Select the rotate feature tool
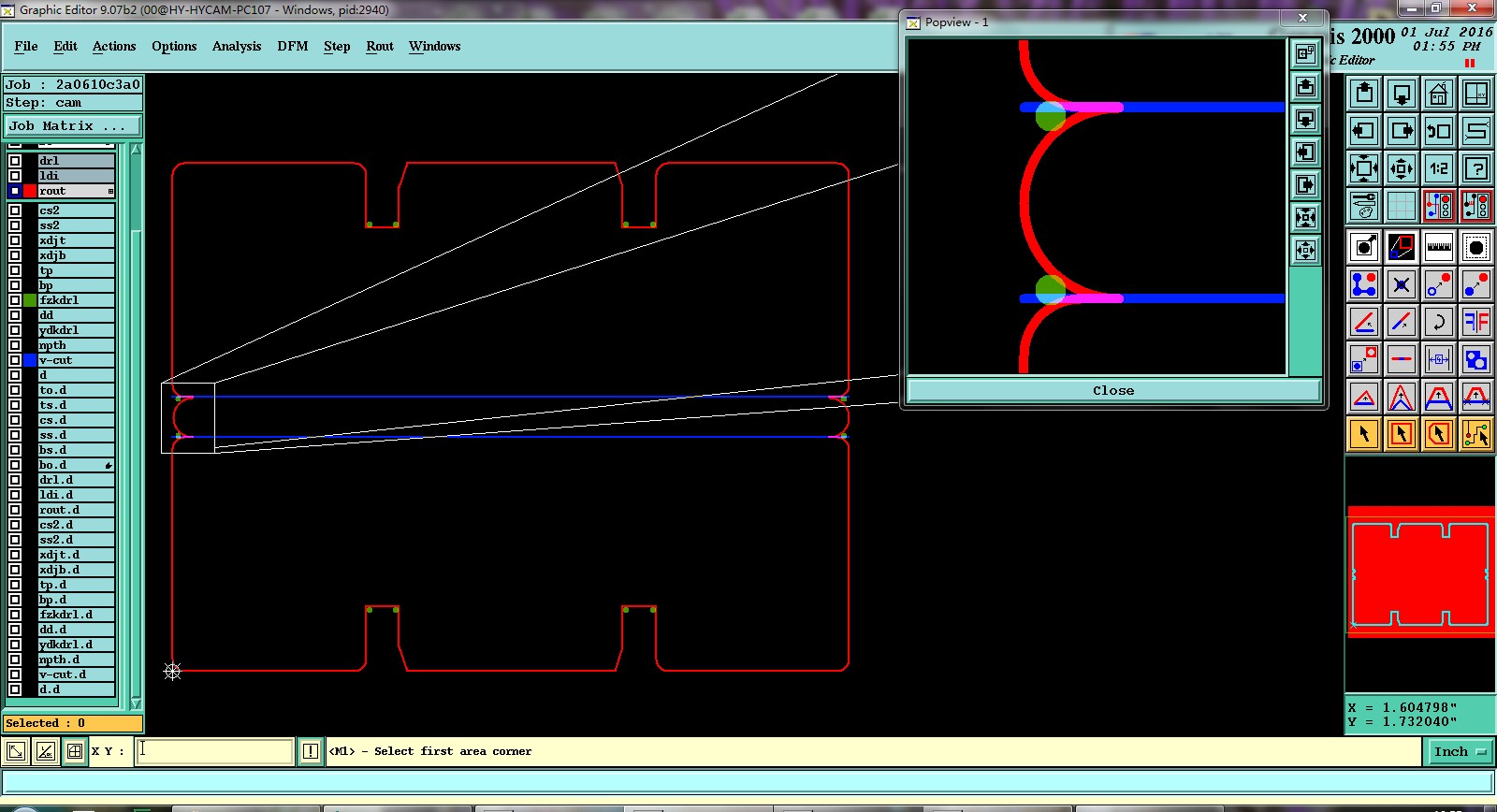Image resolution: width=1497 pixels, height=812 pixels. coord(1439,322)
